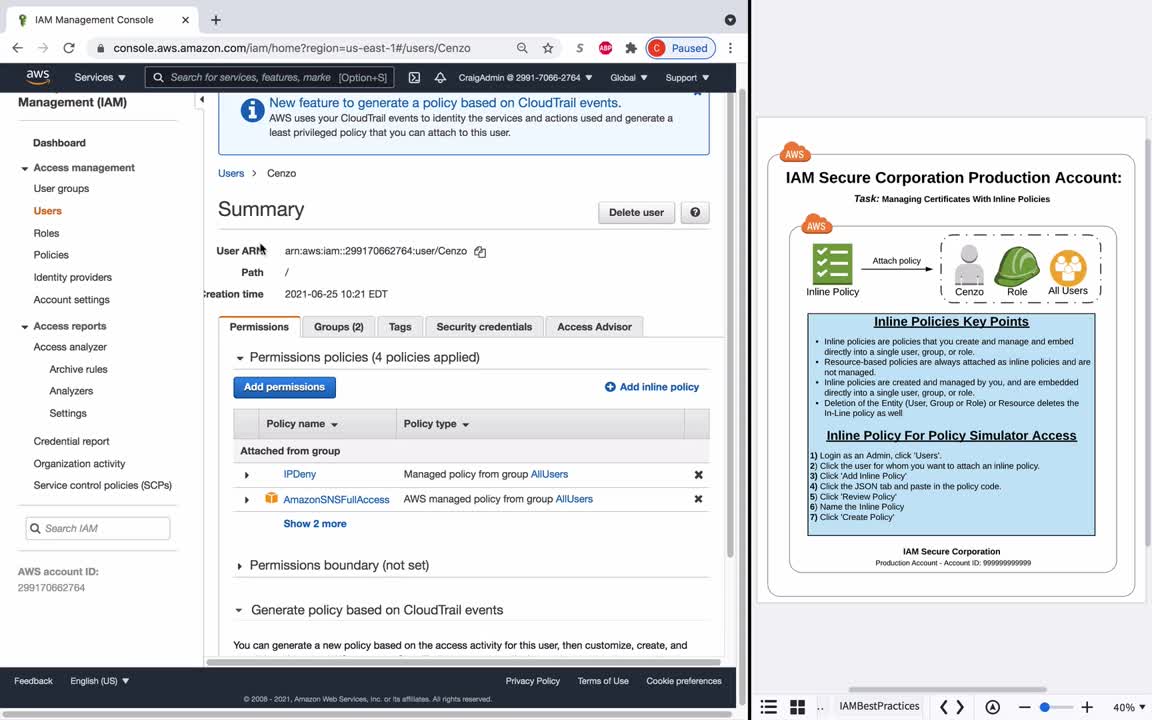The width and height of the screenshot is (1152, 720).
Task: Select the IAM Management Console browser tab
Action: pyautogui.click(x=103, y=20)
